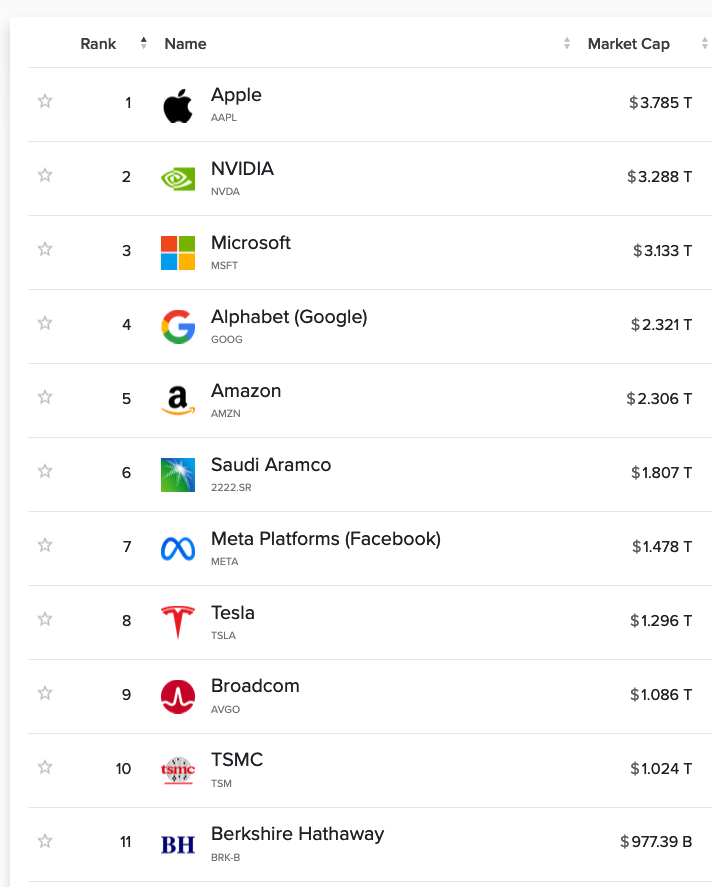The width and height of the screenshot is (712, 887).
Task: Sort table by the Rank column arrows
Action: tap(144, 43)
